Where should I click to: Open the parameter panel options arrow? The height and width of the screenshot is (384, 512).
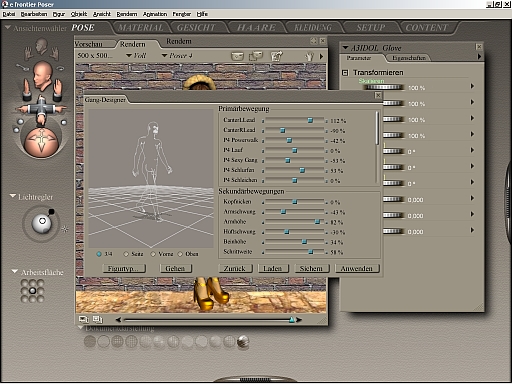click(479, 57)
